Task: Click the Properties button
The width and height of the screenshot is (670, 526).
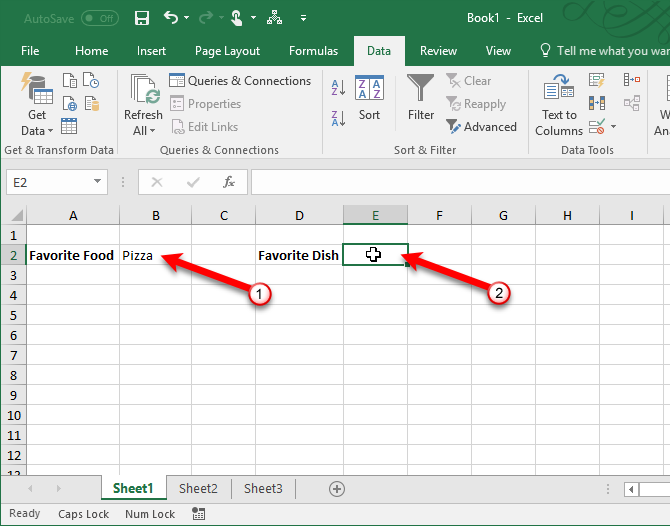Action: 206,104
